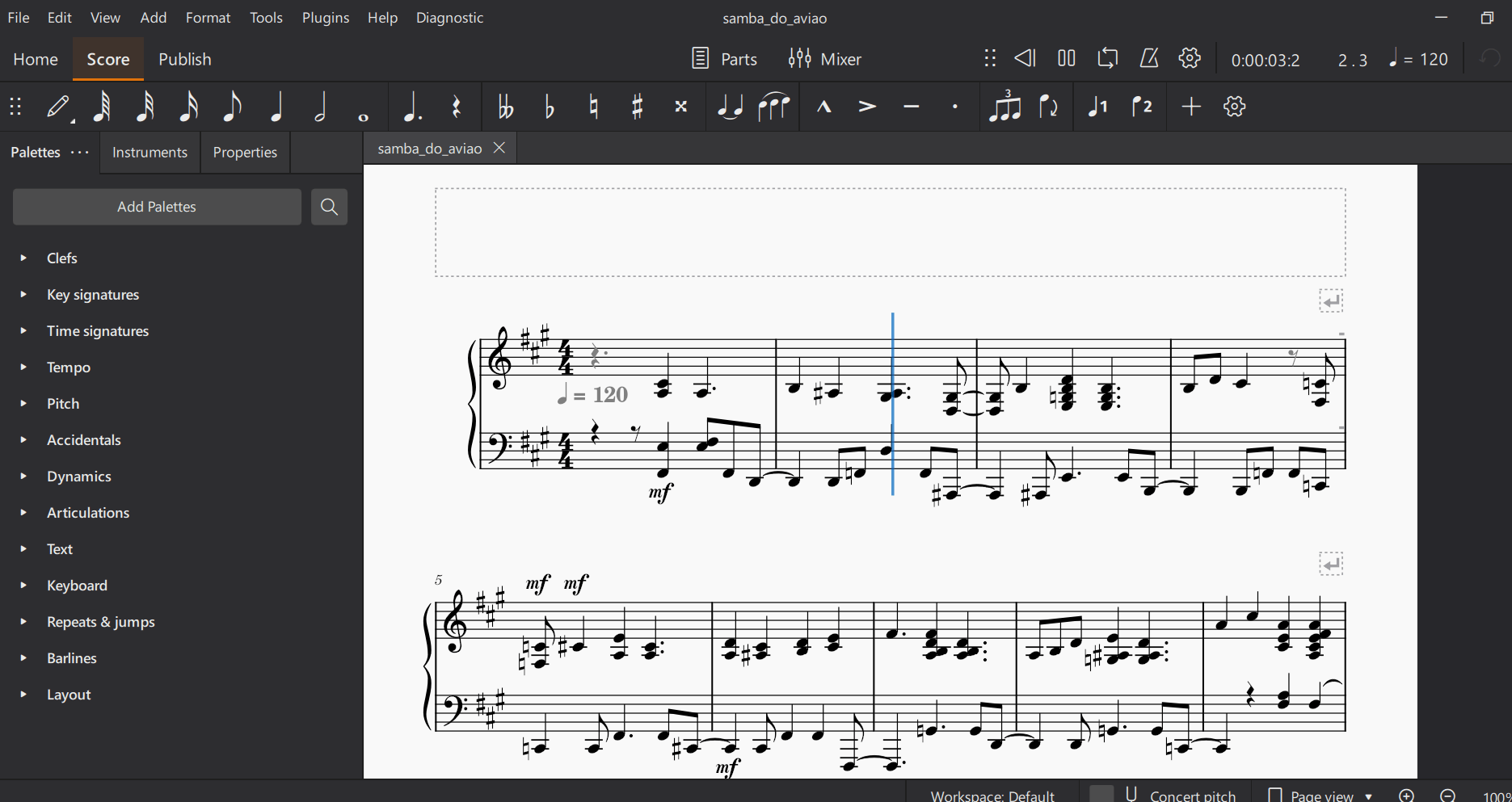Create a tuplet

click(1004, 107)
